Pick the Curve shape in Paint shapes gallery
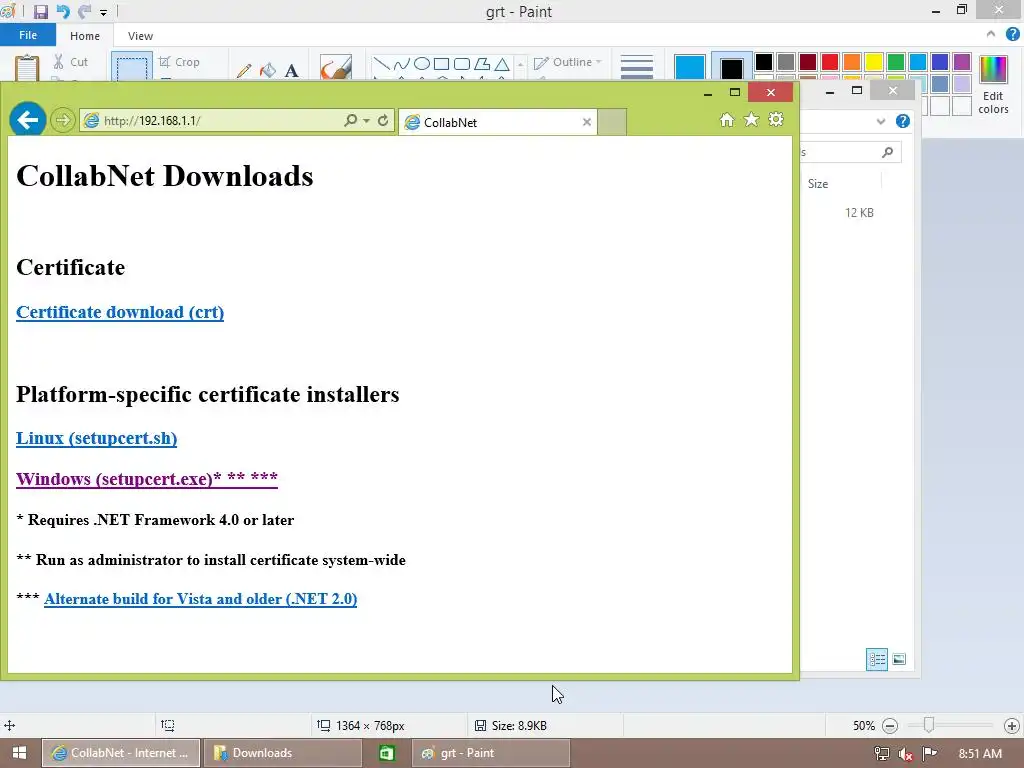1024x768 pixels. 402,64
